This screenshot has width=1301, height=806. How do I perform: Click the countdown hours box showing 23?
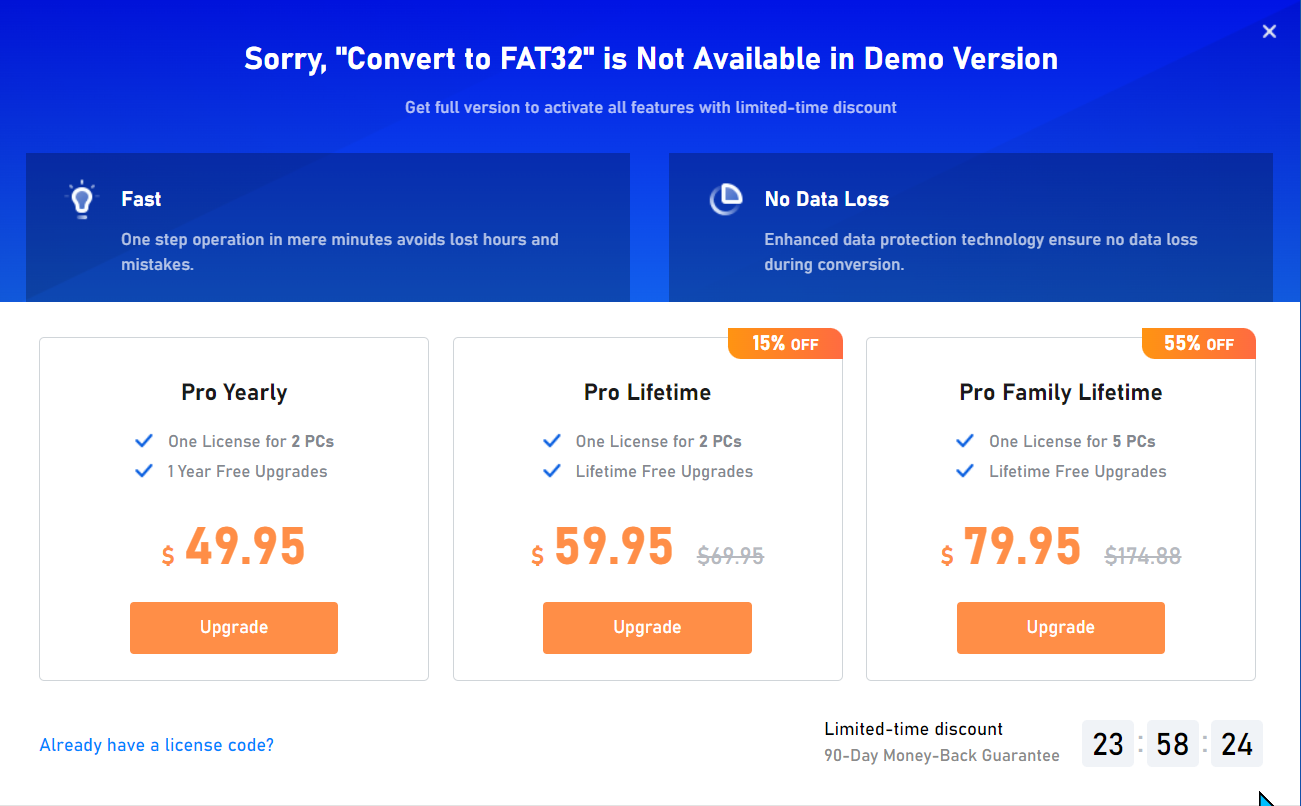point(1108,744)
